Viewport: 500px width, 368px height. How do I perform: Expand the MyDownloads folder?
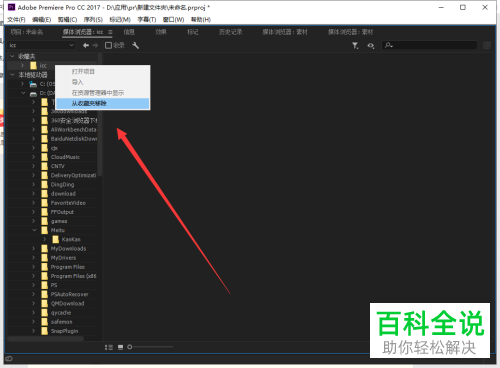(33, 248)
